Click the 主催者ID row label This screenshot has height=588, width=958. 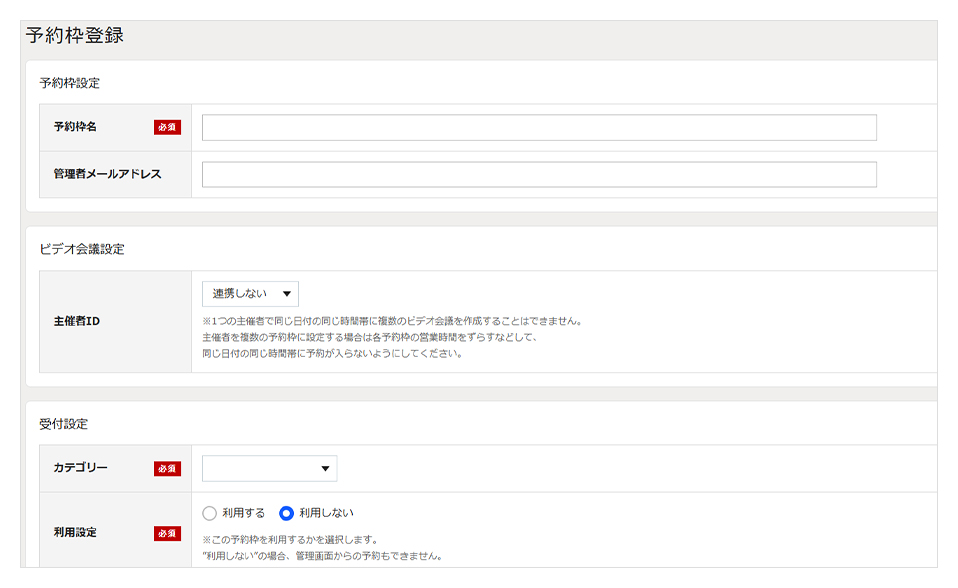77,321
